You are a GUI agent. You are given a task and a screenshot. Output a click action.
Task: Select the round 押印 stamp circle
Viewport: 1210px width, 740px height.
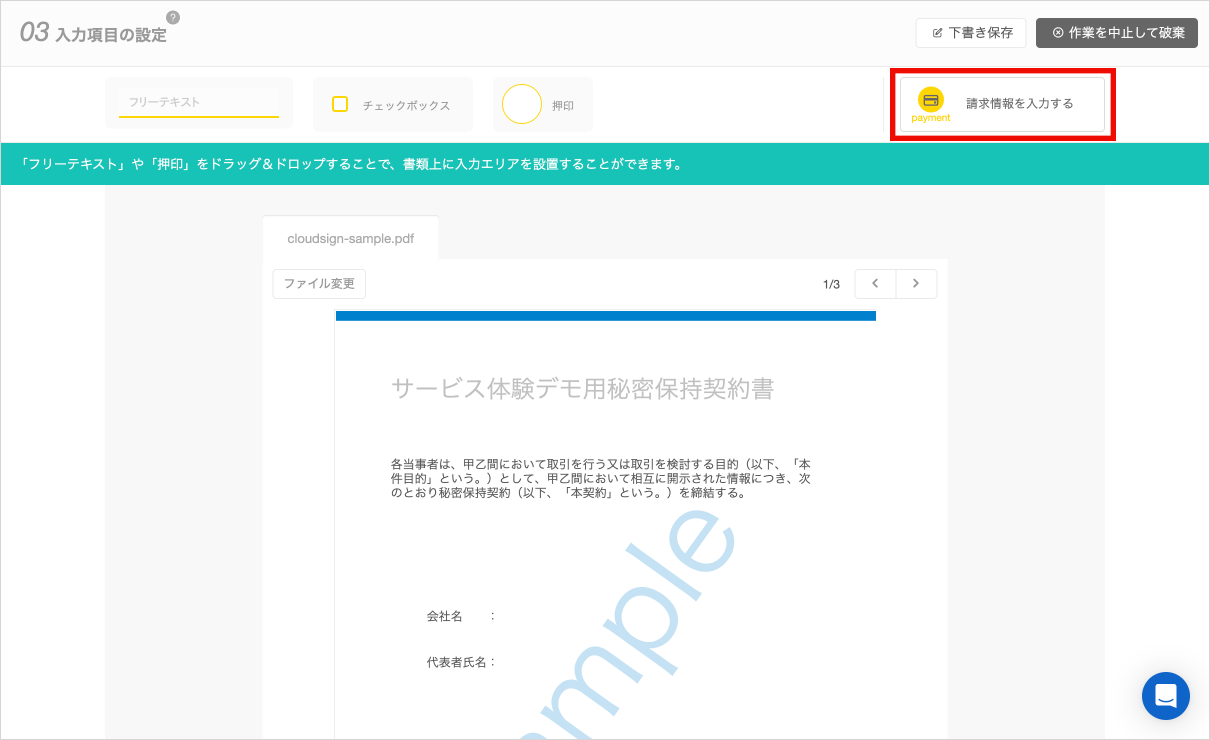pos(521,104)
